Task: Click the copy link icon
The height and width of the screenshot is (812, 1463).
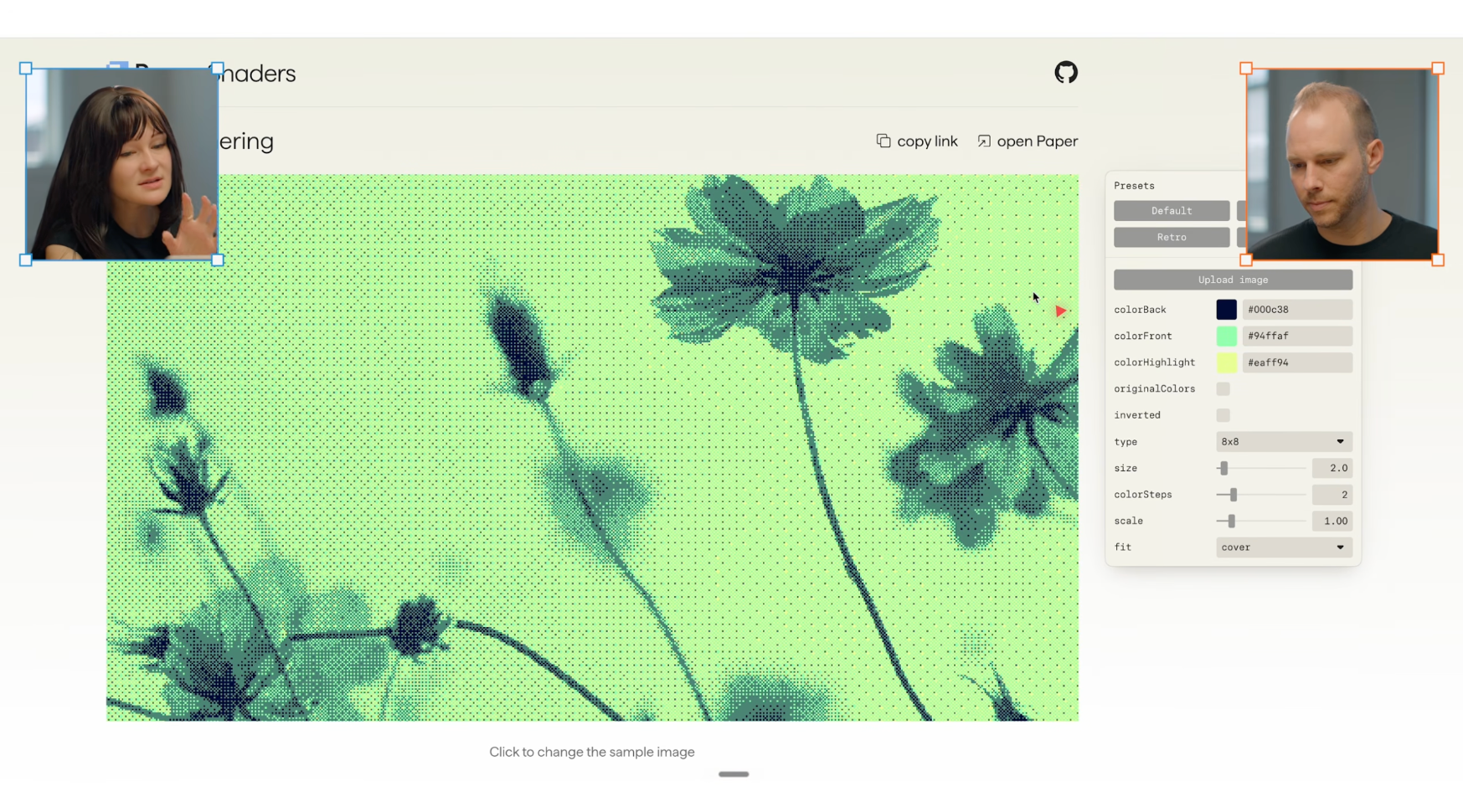Action: coord(883,141)
